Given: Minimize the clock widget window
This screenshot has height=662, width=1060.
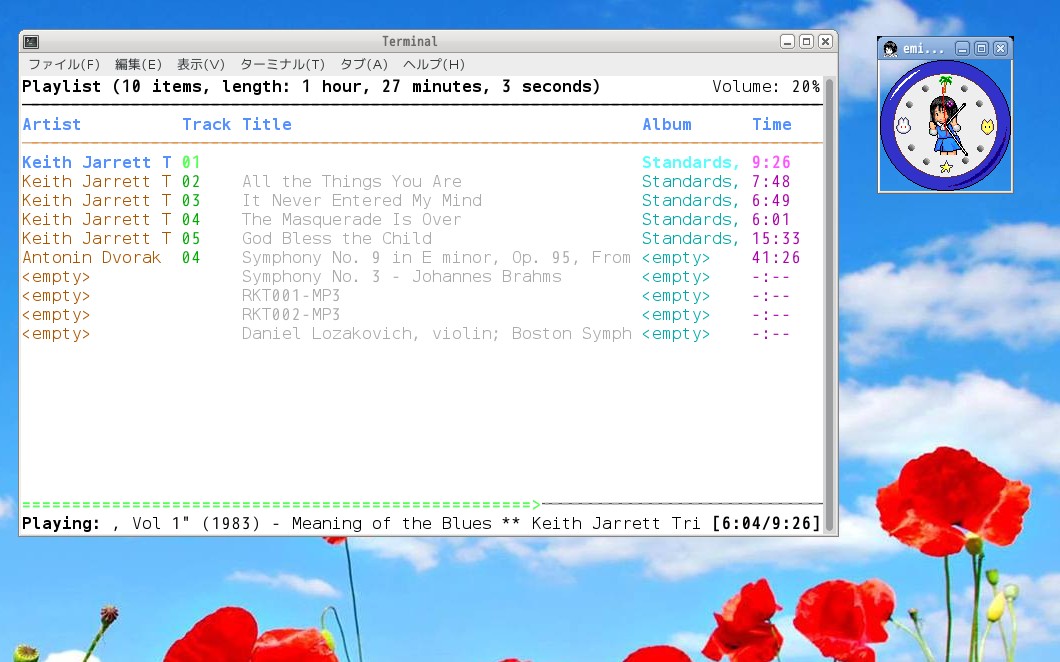Looking at the screenshot, I should pos(962,49).
